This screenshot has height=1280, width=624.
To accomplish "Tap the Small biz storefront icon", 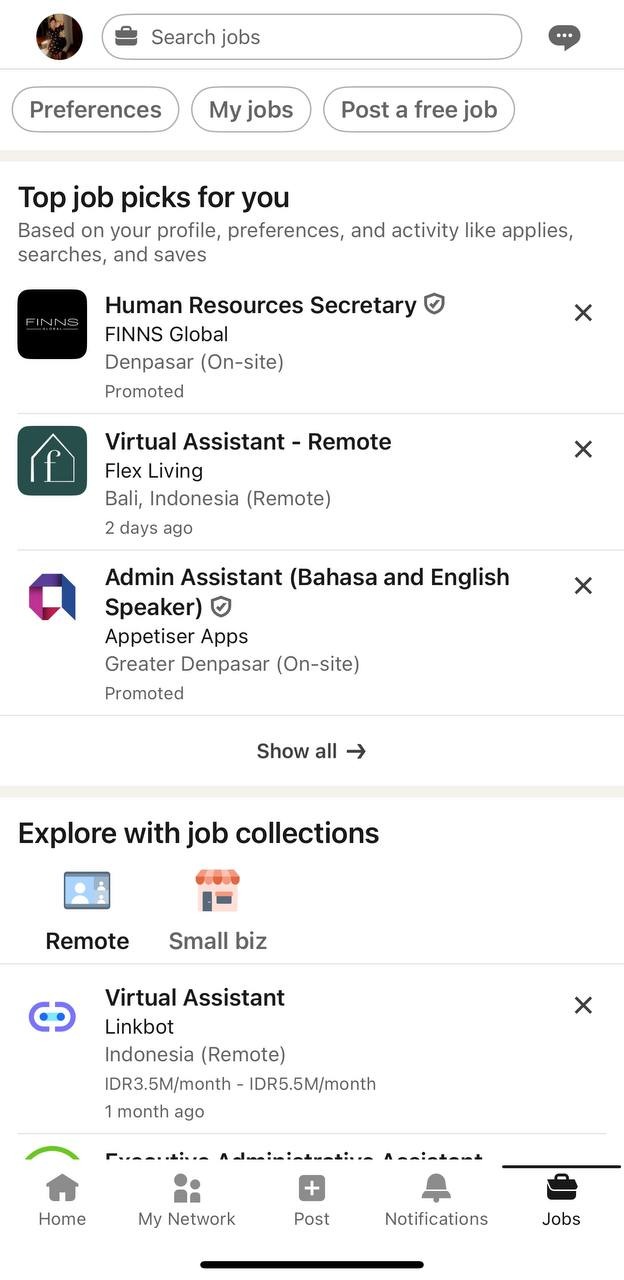I will tap(217, 890).
